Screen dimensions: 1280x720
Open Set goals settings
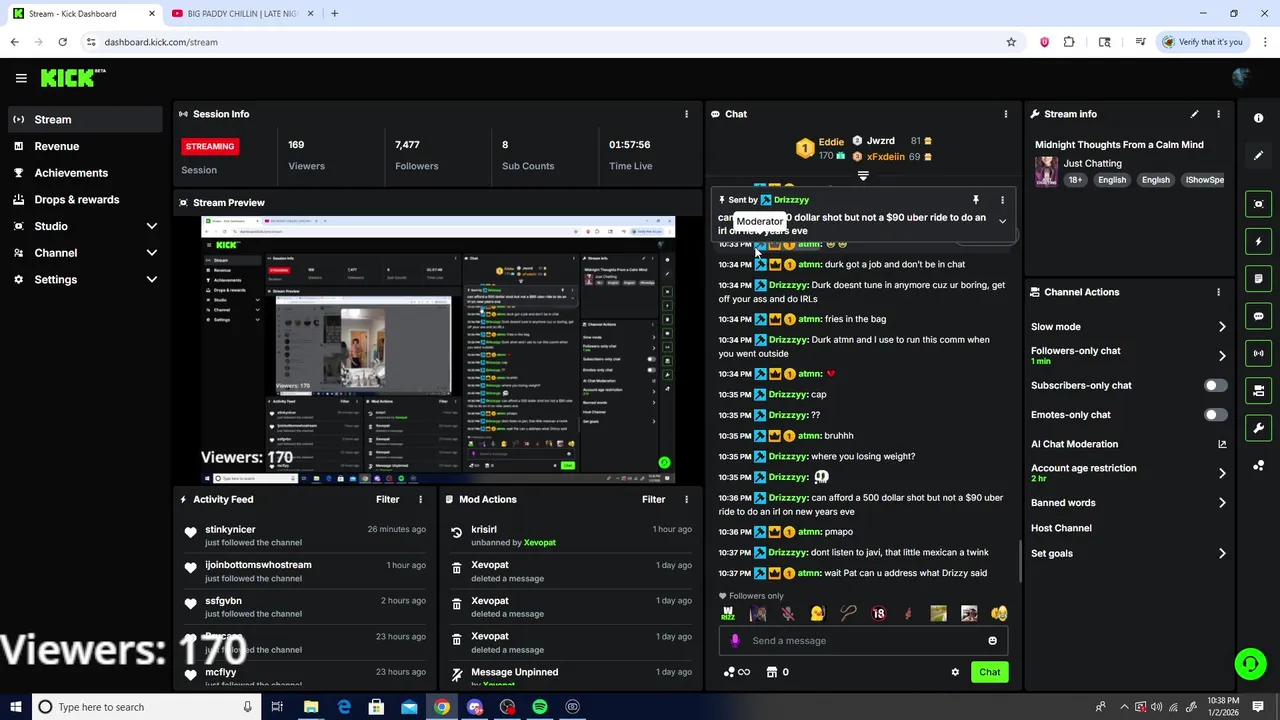(1128, 553)
